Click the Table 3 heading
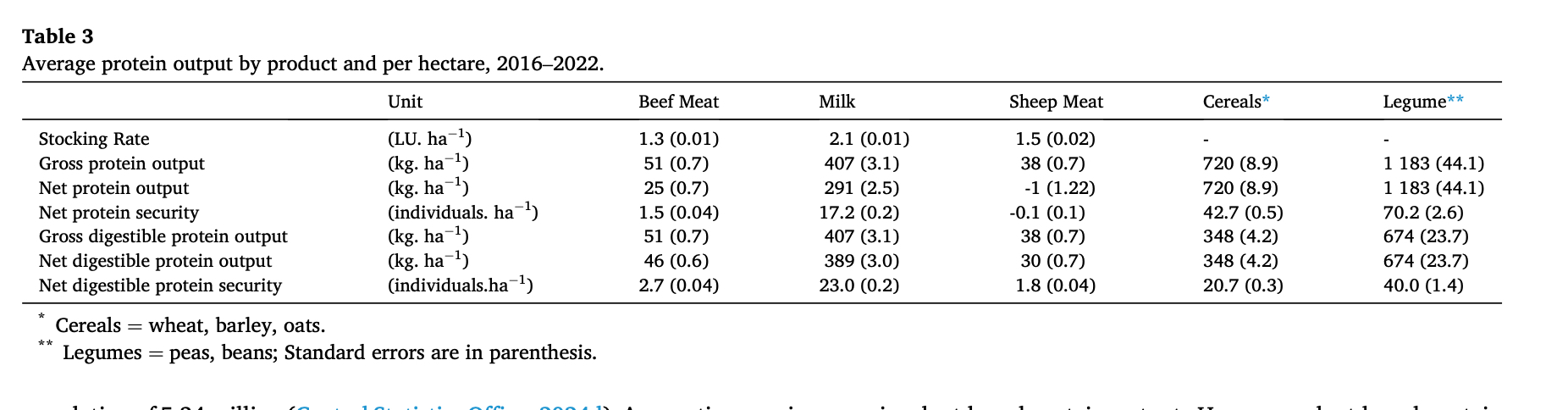1568x410 pixels. (x=58, y=36)
